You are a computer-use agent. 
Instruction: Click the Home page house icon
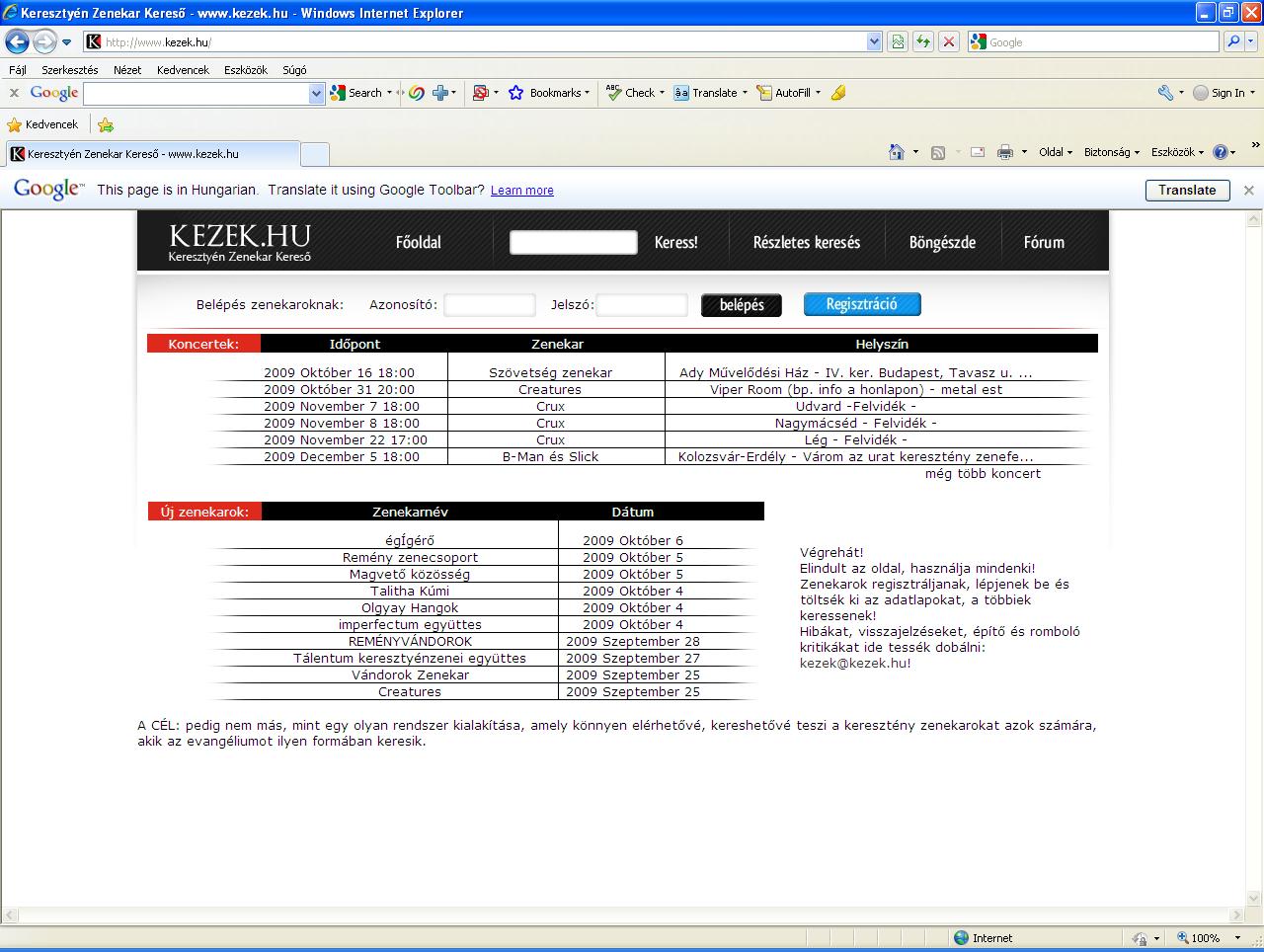tap(897, 152)
